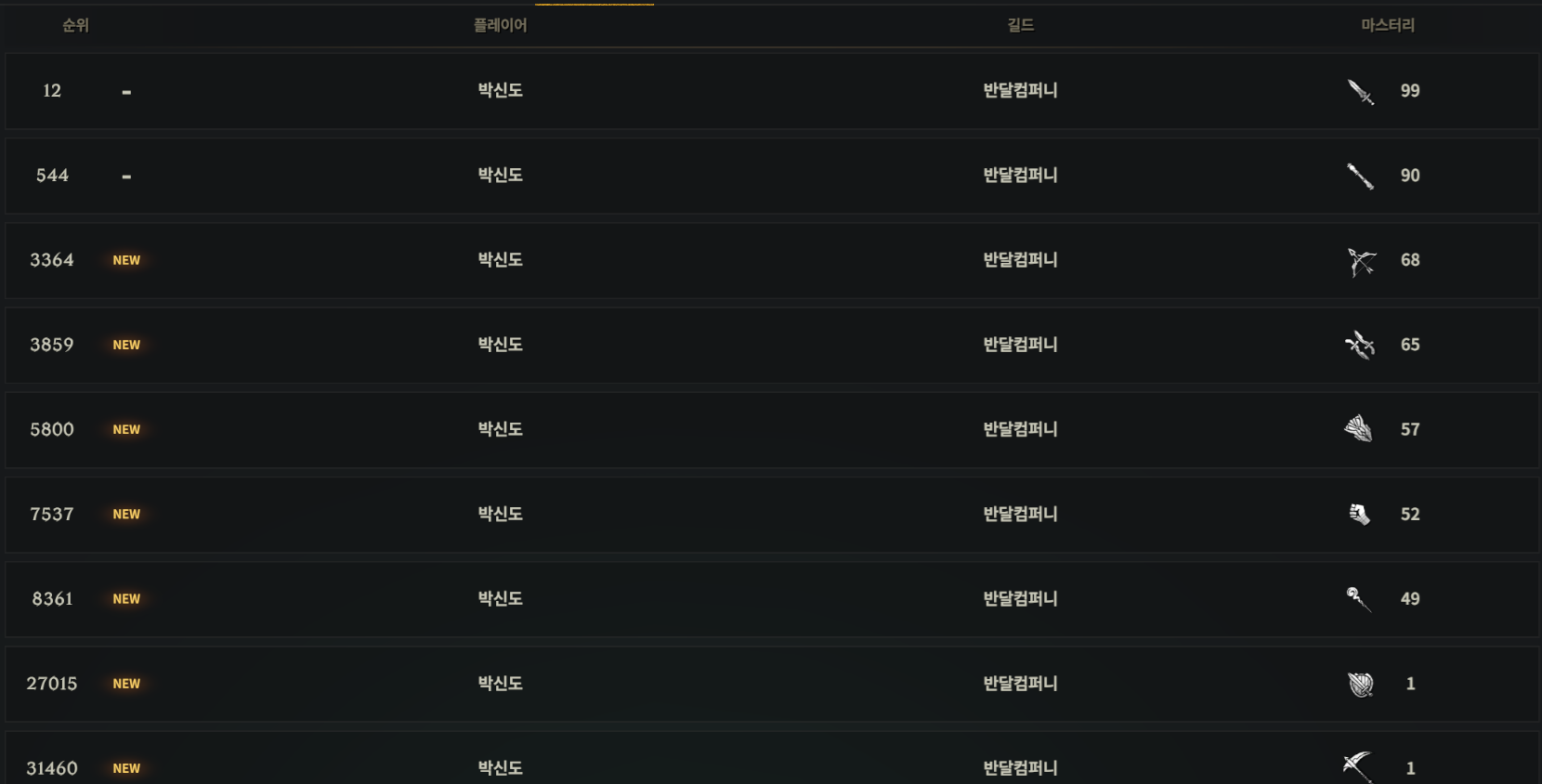Open guild 반달컴퍼니 in the rank 27015 row
This screenshot has height=784, width=1542.
[x=1020, y=684]
